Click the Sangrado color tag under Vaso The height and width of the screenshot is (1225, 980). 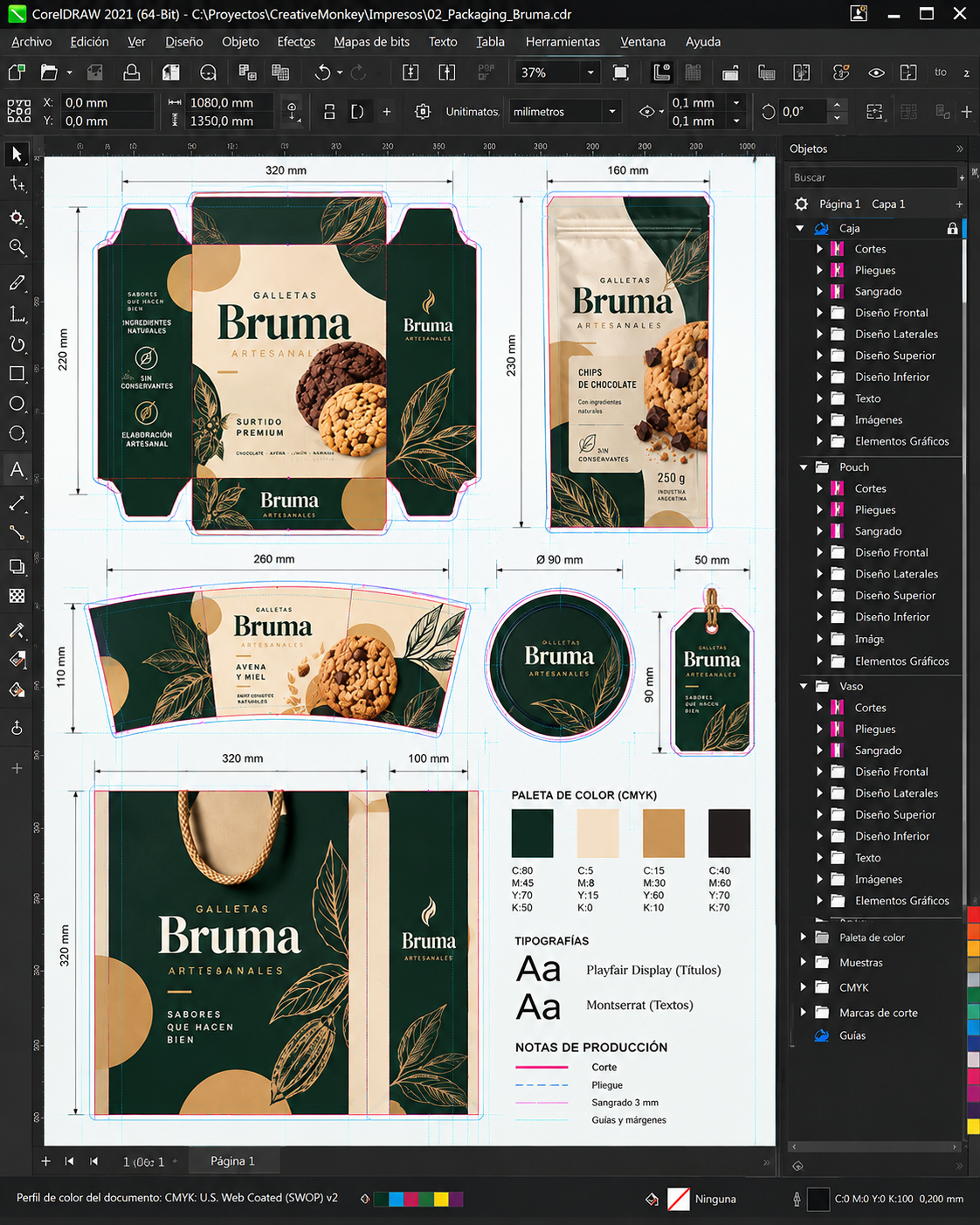tap(837, 751)
